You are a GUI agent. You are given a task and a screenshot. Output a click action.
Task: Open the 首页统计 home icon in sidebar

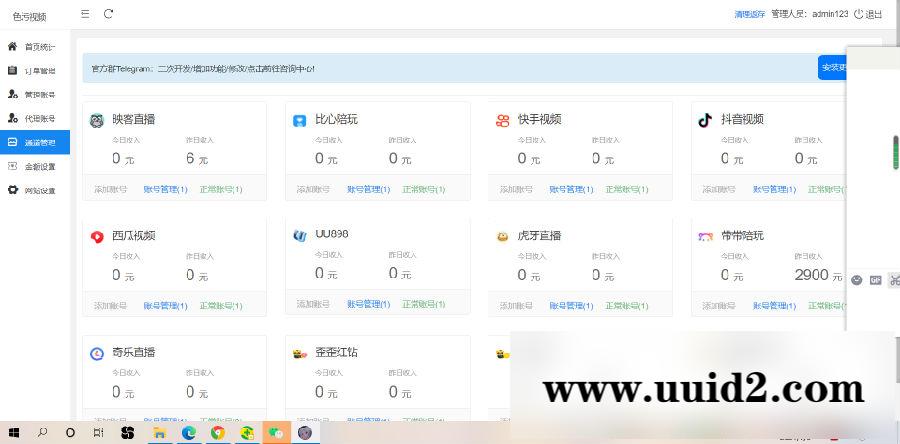point(13,46)
